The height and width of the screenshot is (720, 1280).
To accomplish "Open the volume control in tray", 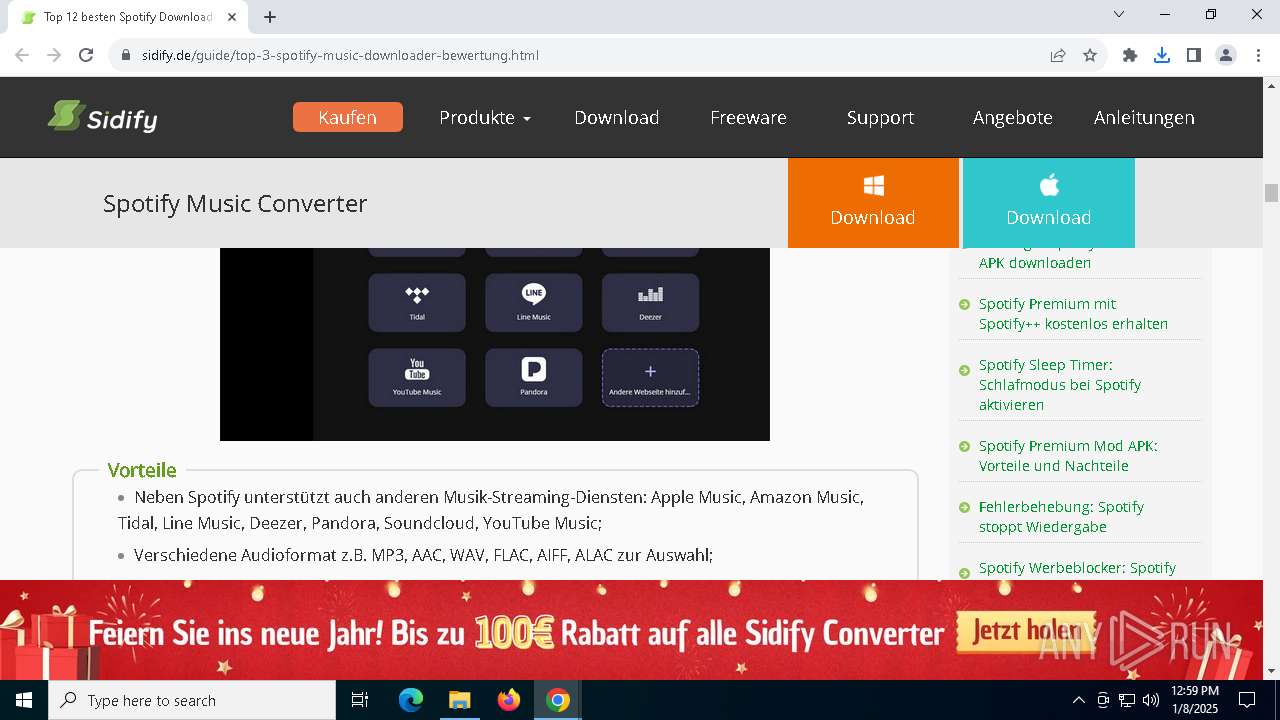I will click(x=1151, y=700).
